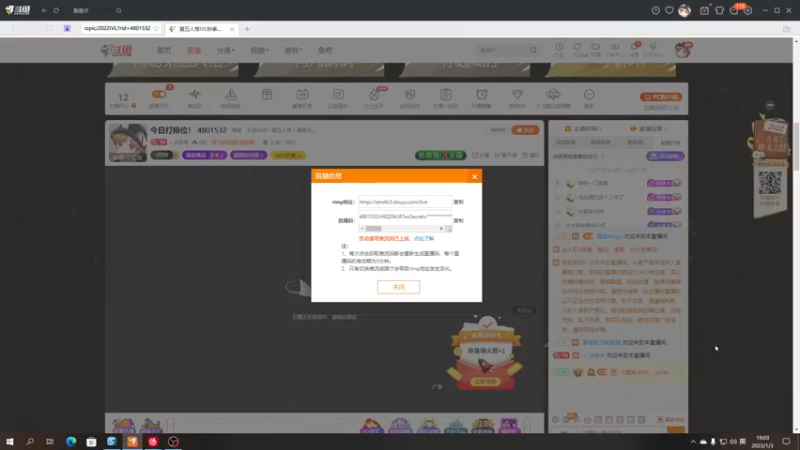Click the 分享 share icon in room header
The image size is (800, 450).
click(480, 155)
